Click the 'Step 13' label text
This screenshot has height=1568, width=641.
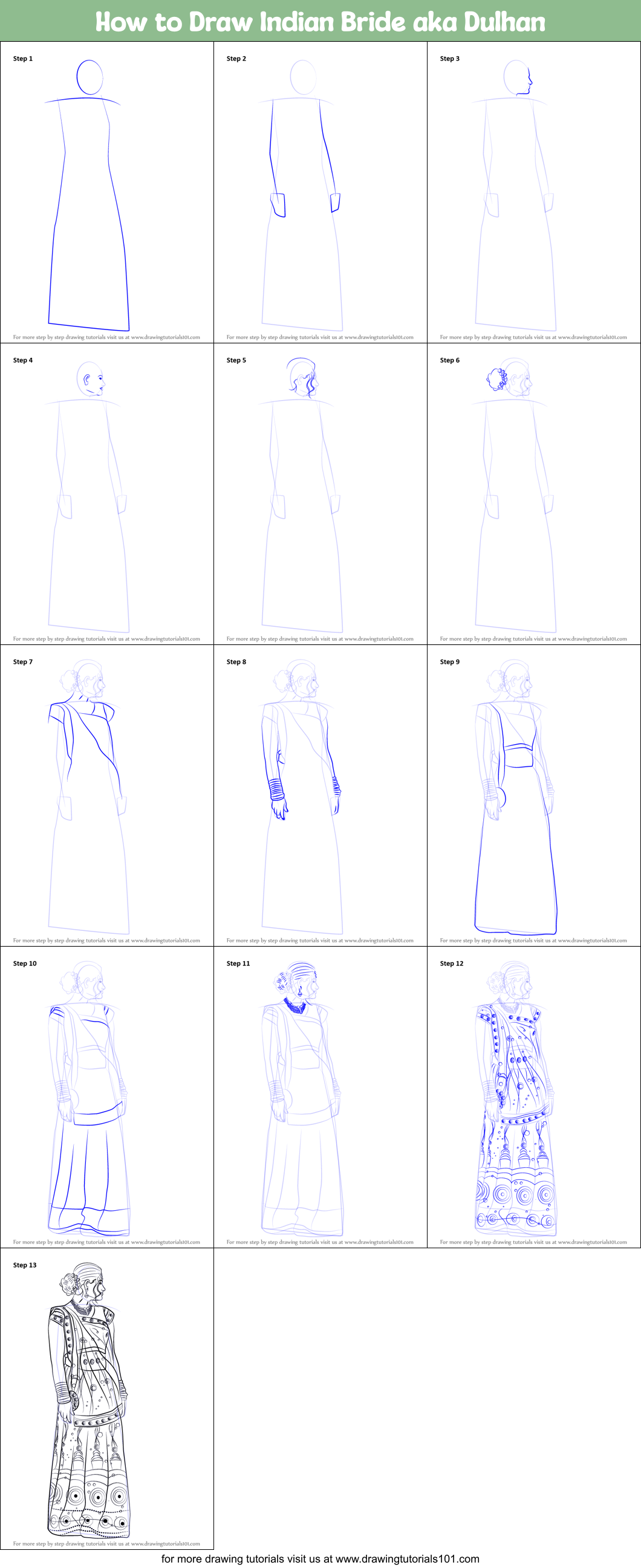point(25,1265)
